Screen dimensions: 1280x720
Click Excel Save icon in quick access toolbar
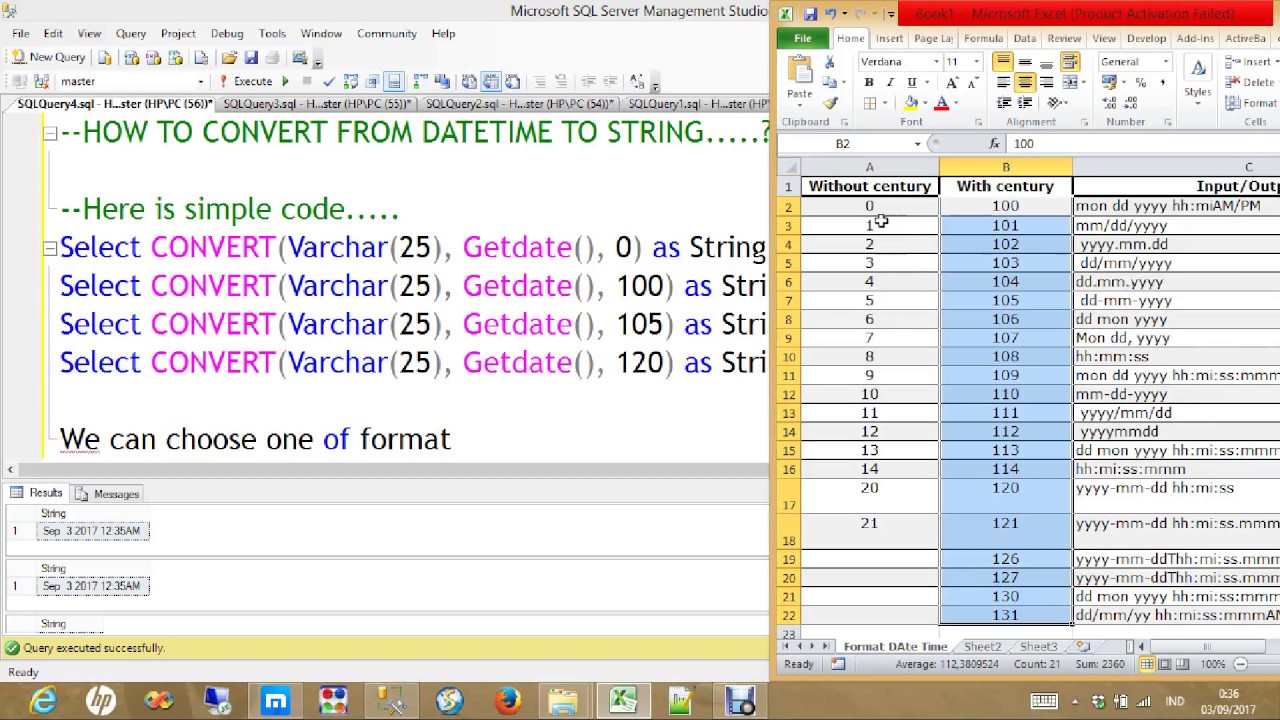tap(810, 14)
